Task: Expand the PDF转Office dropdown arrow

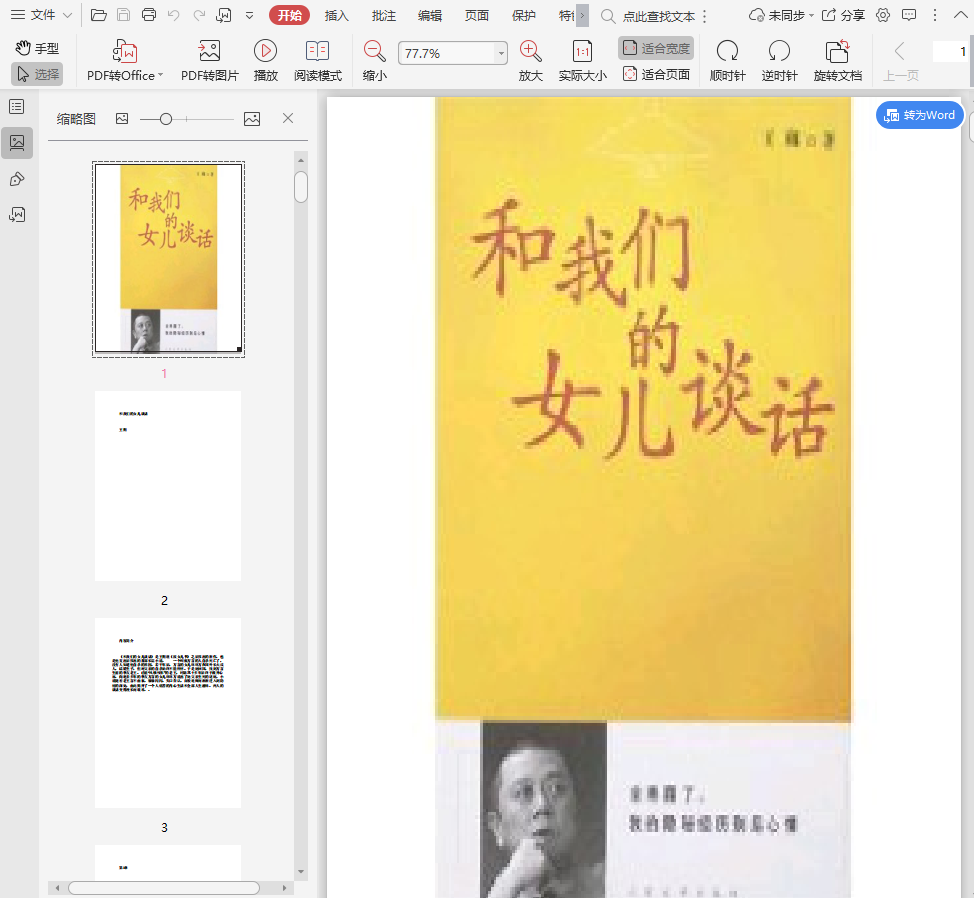Action: tap(160, 75)
